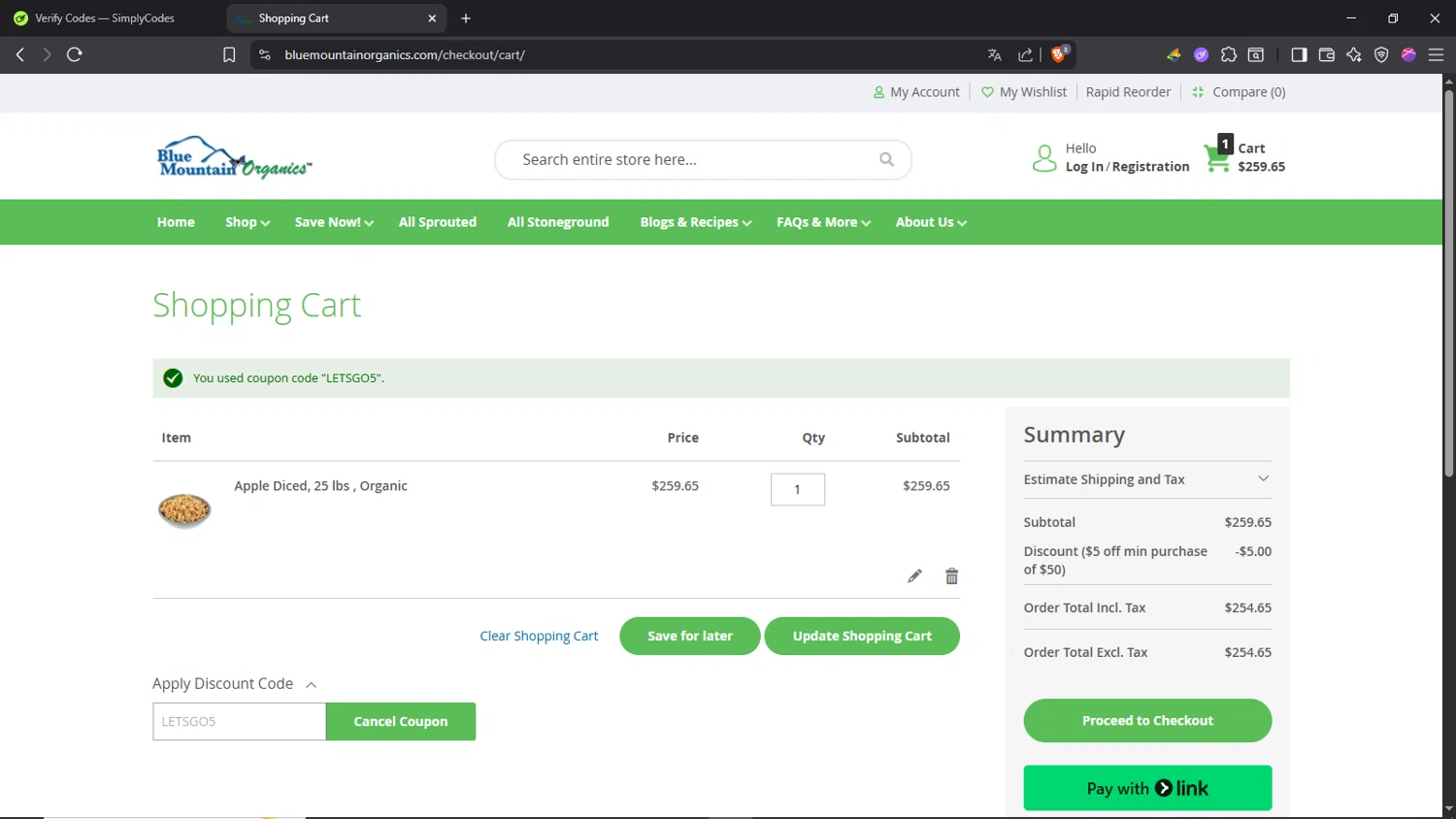Expand the Shop menu dropdown
Screen dimensions: 1456x819
248,222
